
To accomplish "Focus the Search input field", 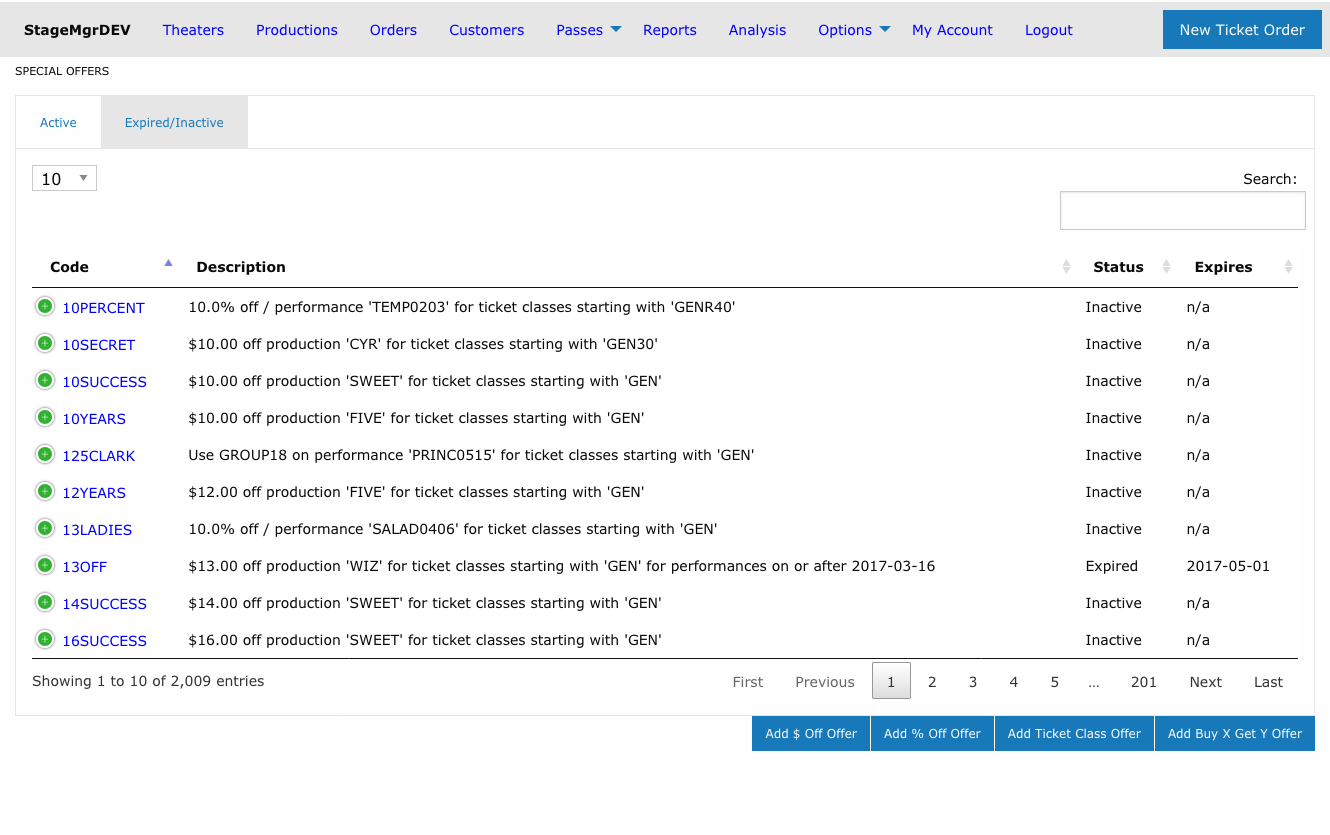I will pyautogui.click(x=1182, y=211).
